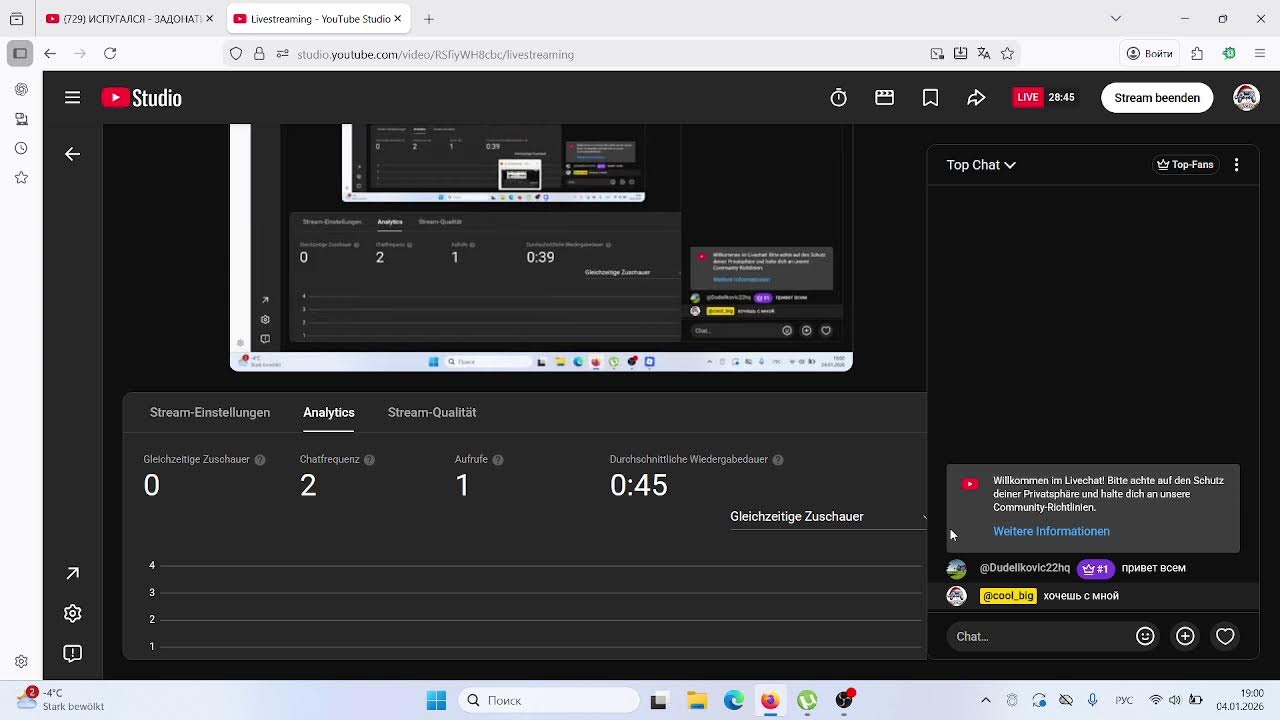The image size is (1280, 720).
Task: Open the Studio sidebar settings gear
Action: [72, 613]
